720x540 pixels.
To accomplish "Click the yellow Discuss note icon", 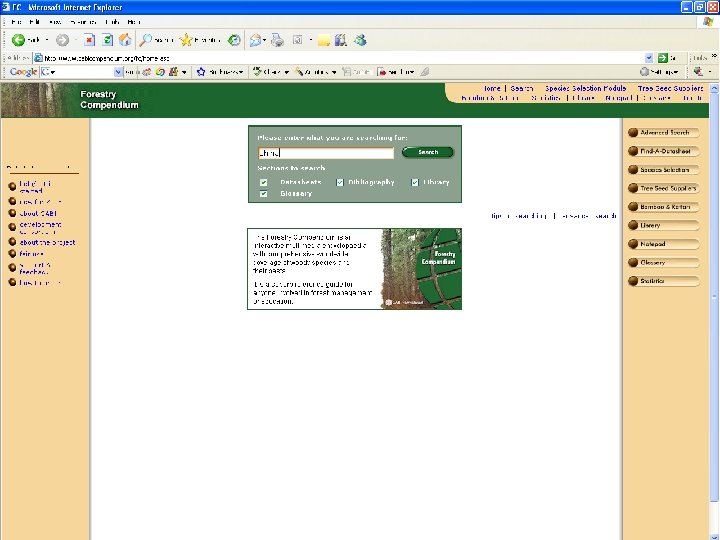I will point(324,40).
